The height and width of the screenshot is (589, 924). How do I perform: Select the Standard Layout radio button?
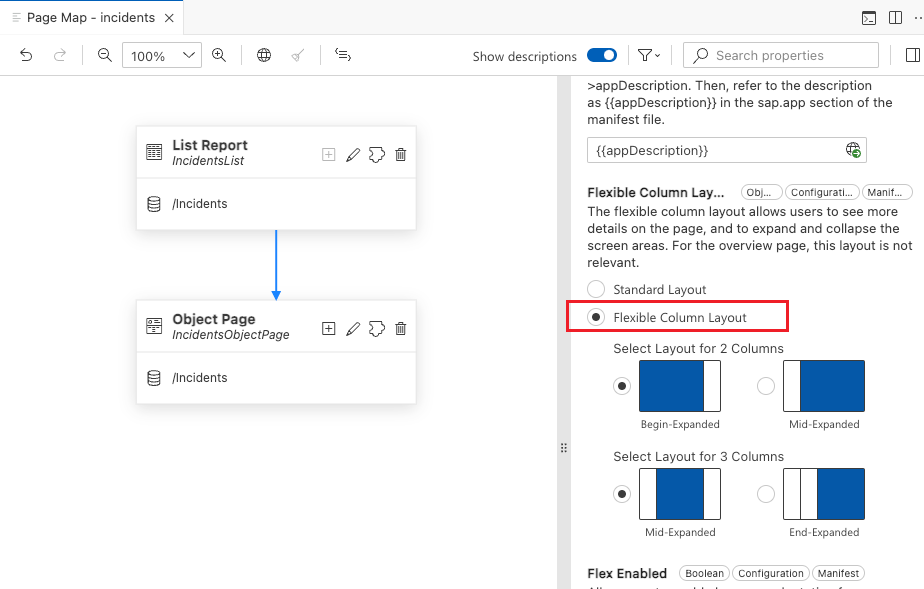click(x=596, y=289)
